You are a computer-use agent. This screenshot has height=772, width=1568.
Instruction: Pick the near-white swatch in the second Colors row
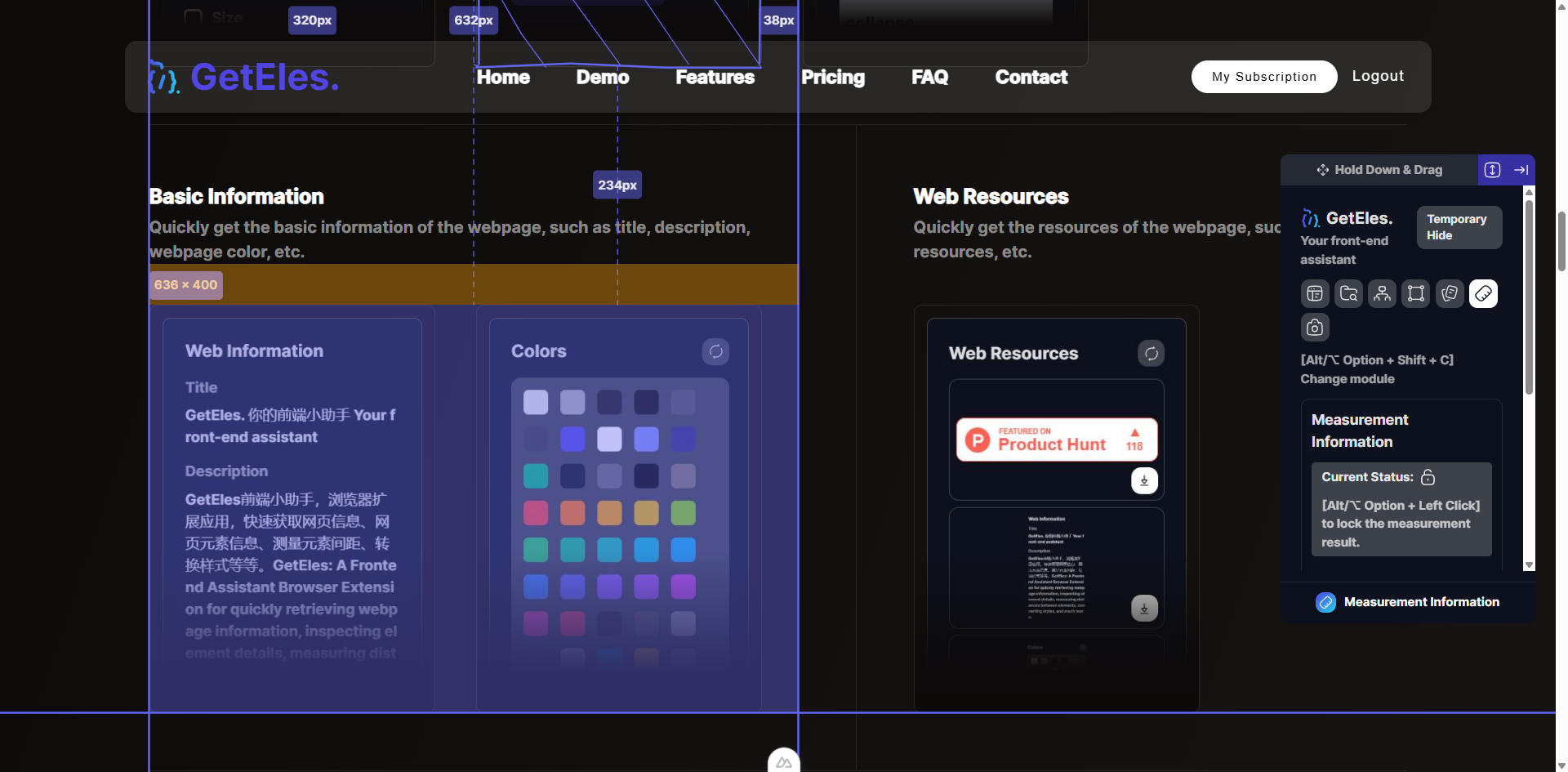[x=609, y=439]
